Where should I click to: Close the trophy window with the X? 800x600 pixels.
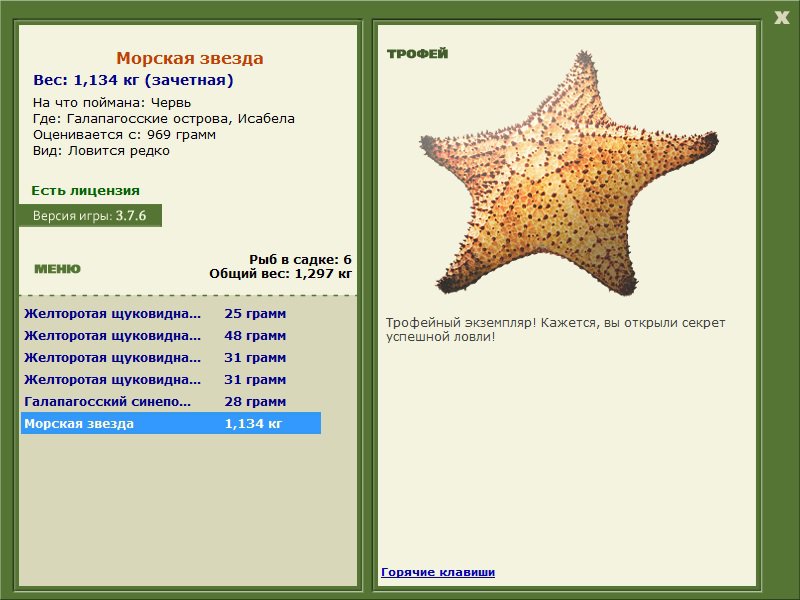tap(781, 18)
